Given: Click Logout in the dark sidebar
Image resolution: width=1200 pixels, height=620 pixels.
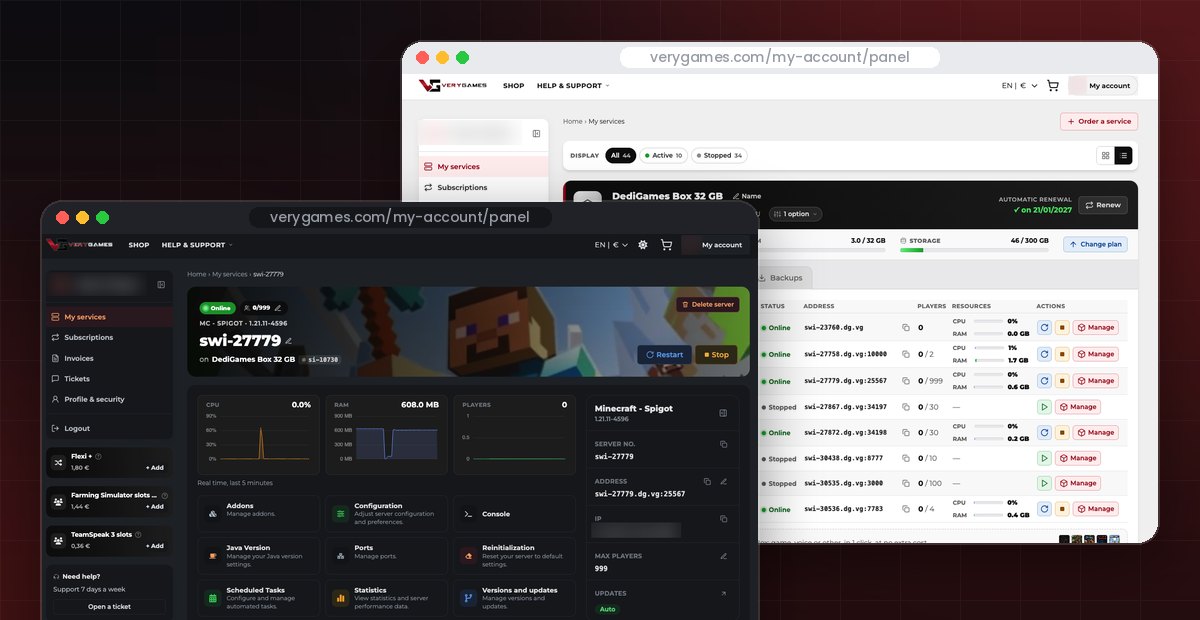Looking at the screenshot, I should (x=109, y=428).
